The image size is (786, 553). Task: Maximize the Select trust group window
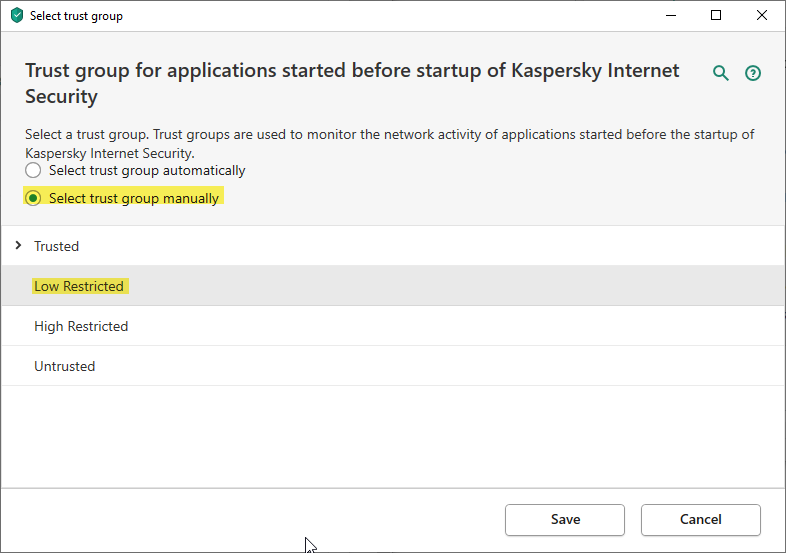[x=716, y=16]
